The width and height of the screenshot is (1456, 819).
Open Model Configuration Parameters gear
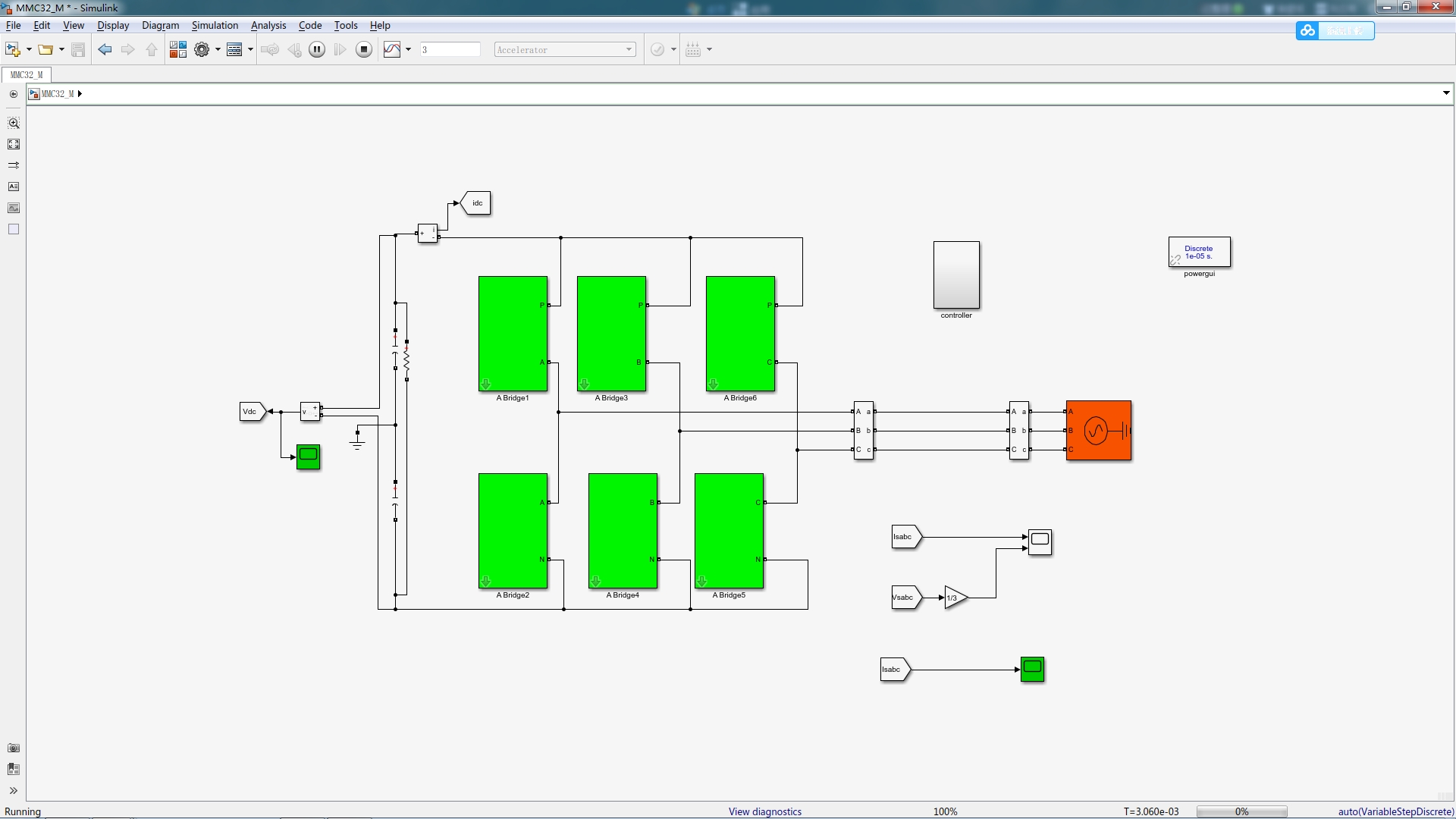coord(202,50)
